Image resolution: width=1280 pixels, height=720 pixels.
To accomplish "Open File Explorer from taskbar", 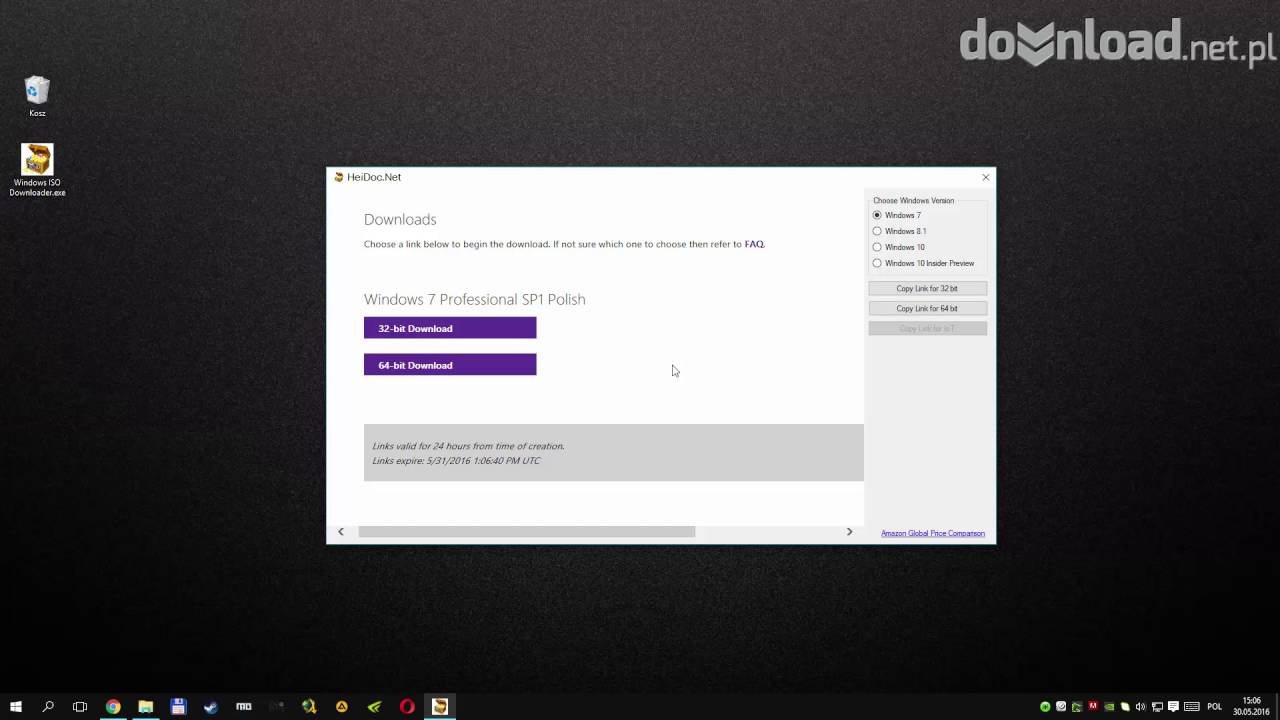I will pyautogui.click(x=146, y=707).
